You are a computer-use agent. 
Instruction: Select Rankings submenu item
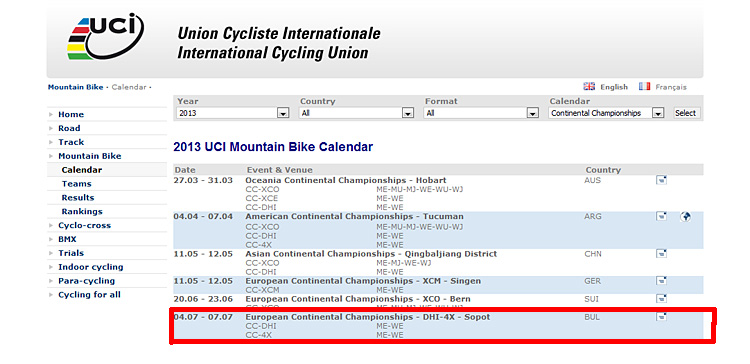[x=82, y=211]
